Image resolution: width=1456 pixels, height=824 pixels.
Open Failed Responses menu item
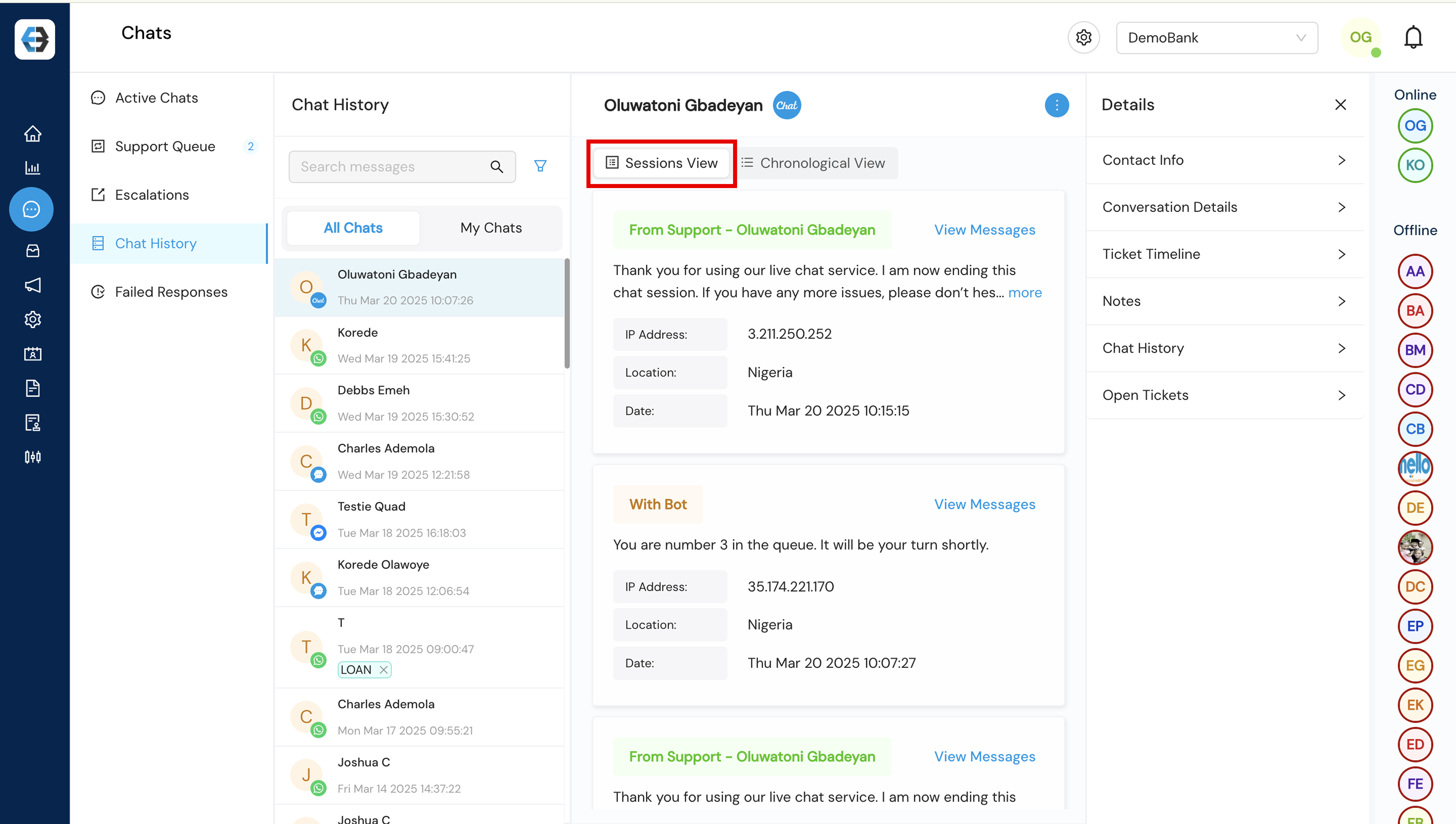coord(168,292)
